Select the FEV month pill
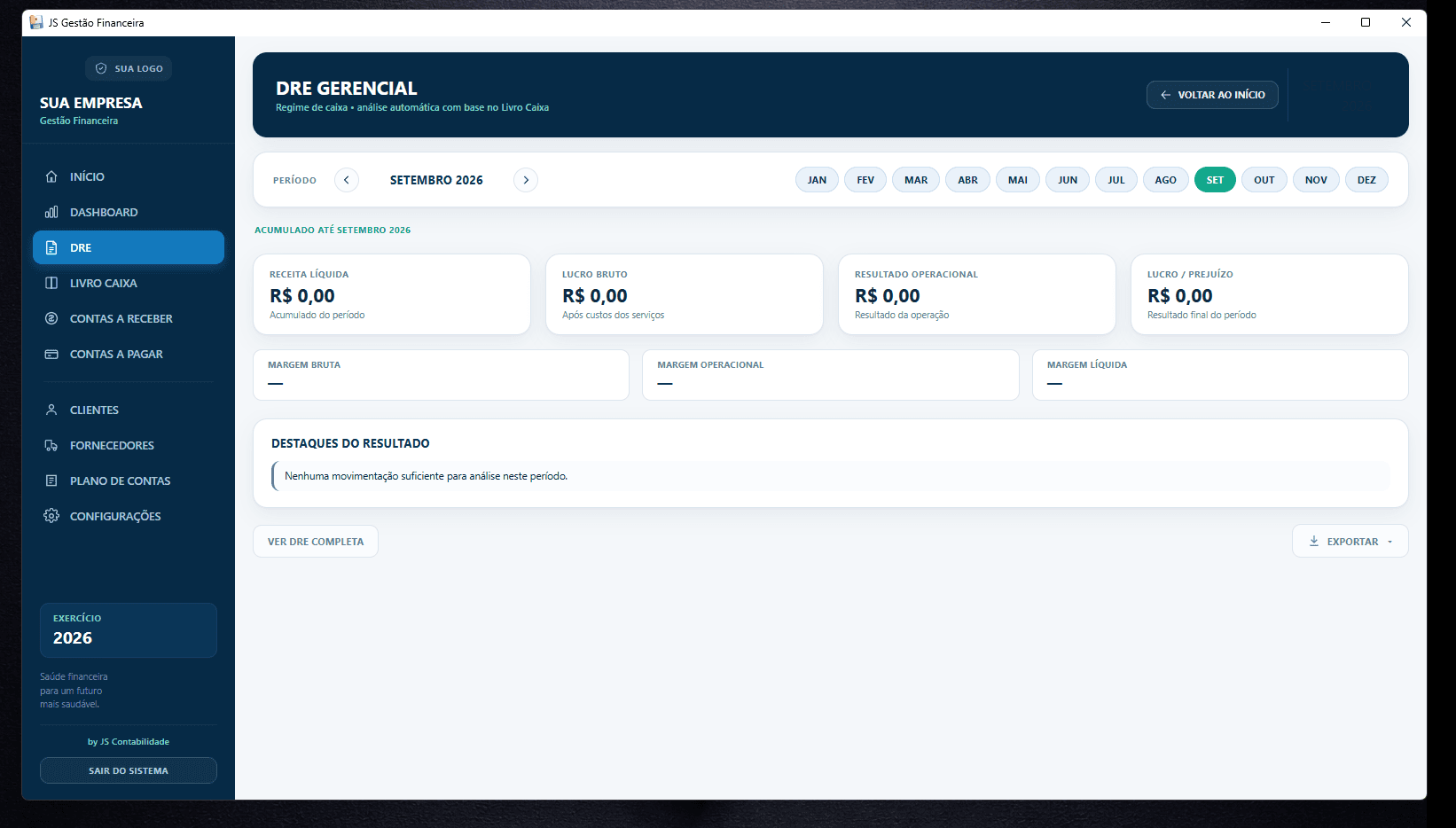The image size is (1456, 828). (x=865, y=180)
